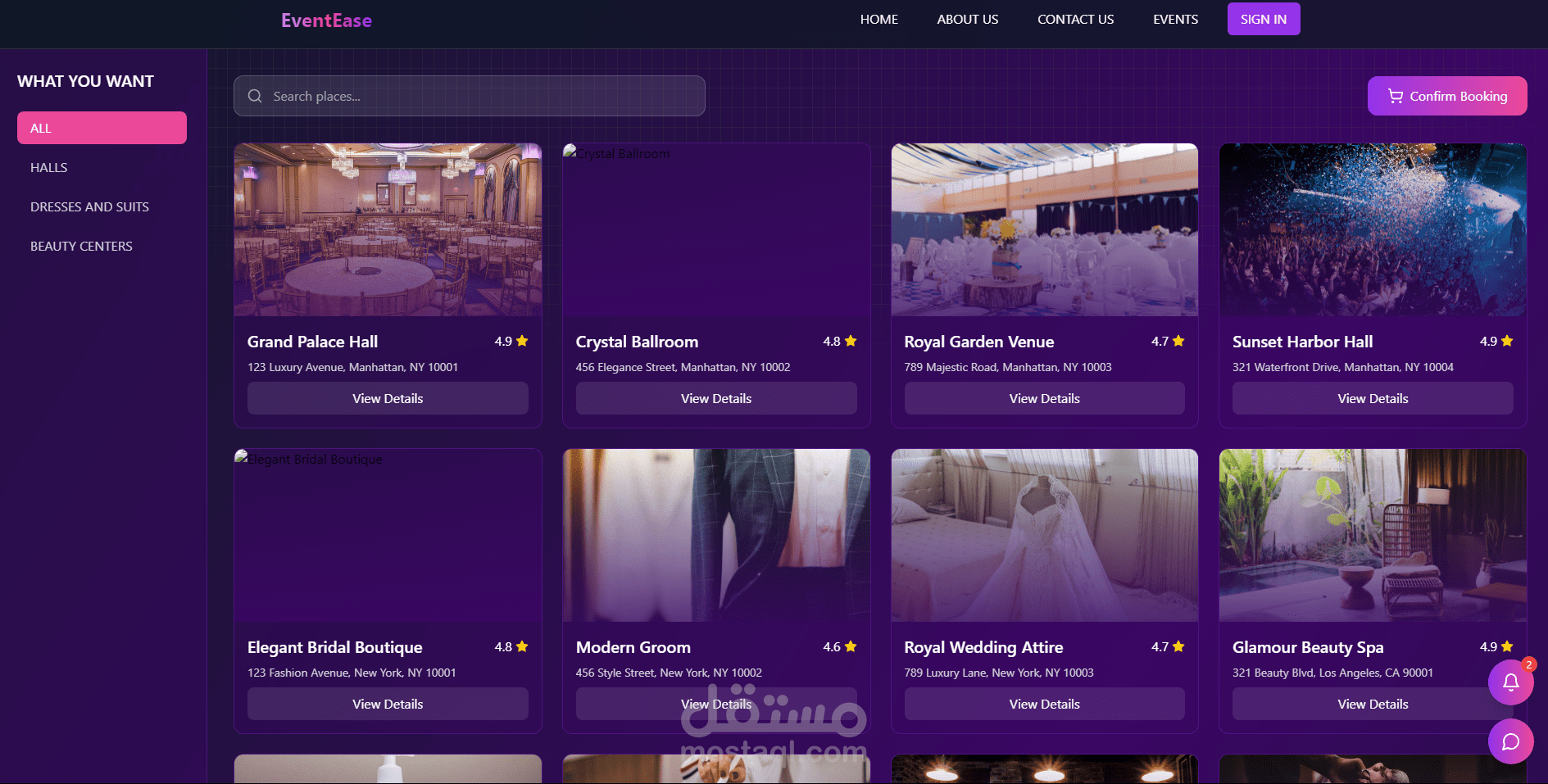This screenshot has height=784, width=1548.
Task: Open the Elegant Bridal Boutique broken image
Action: click(388, 535)
